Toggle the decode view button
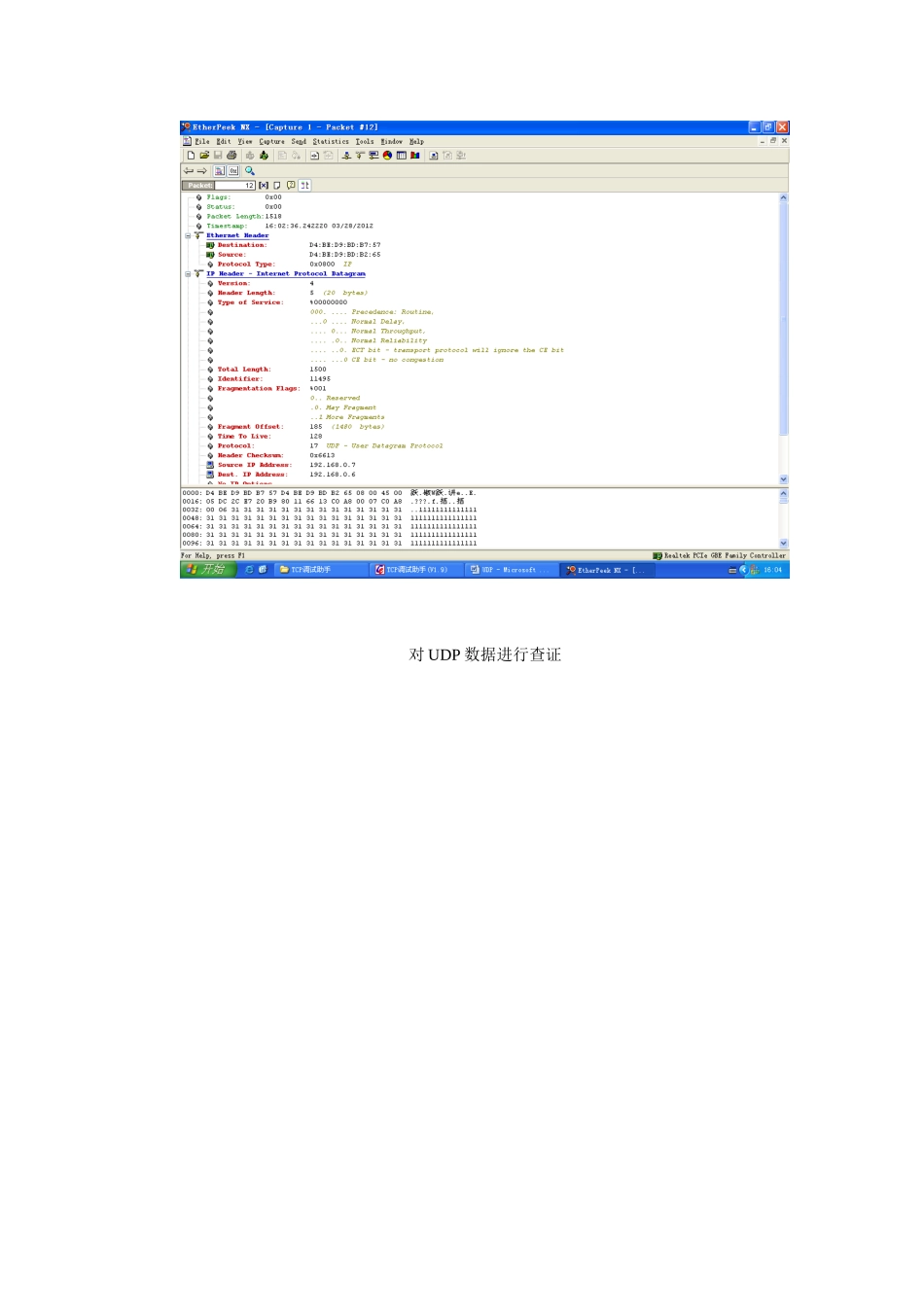The width and height of the screenshot is (924, 1307). click(220, 171)
